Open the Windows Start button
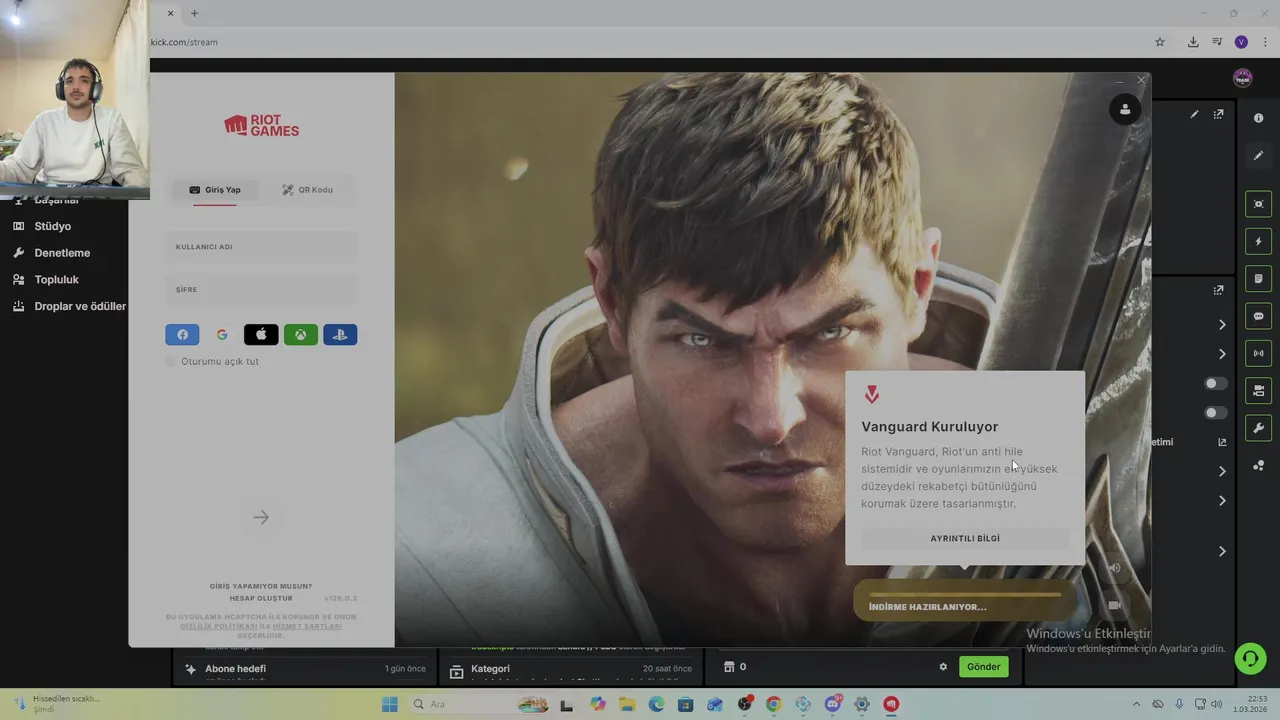Image resolution: width=1280 pixels, height=720 pixels. coord(390,704)
